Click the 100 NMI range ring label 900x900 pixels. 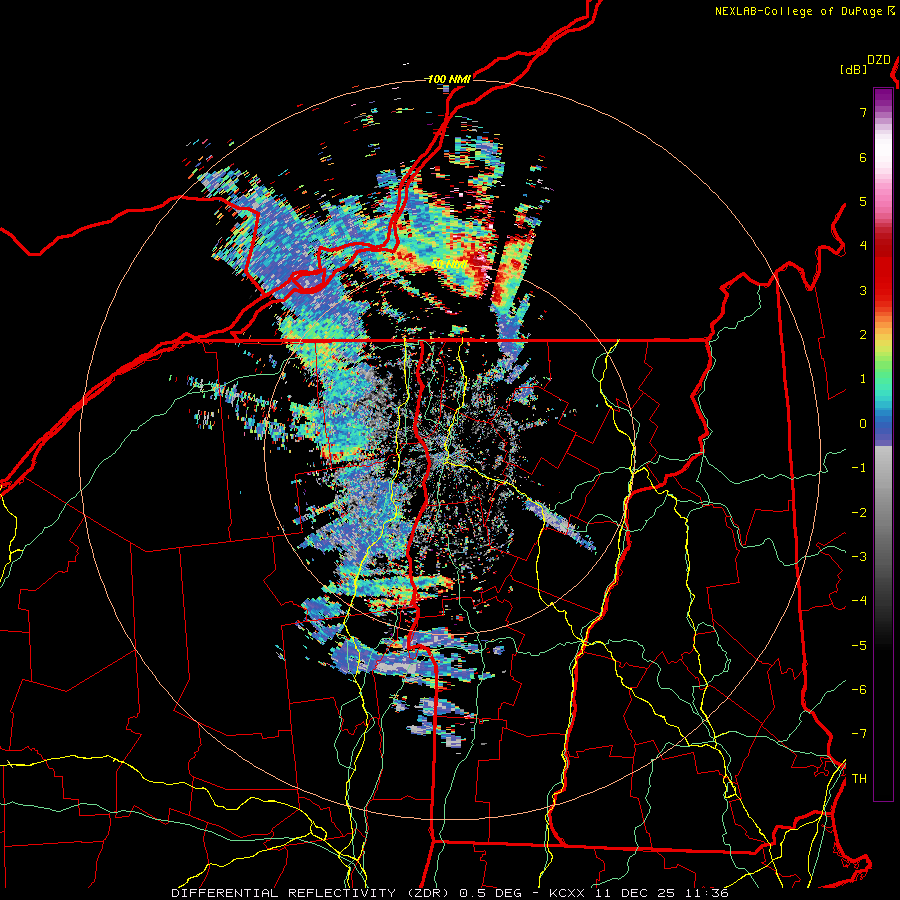[449, 79]
